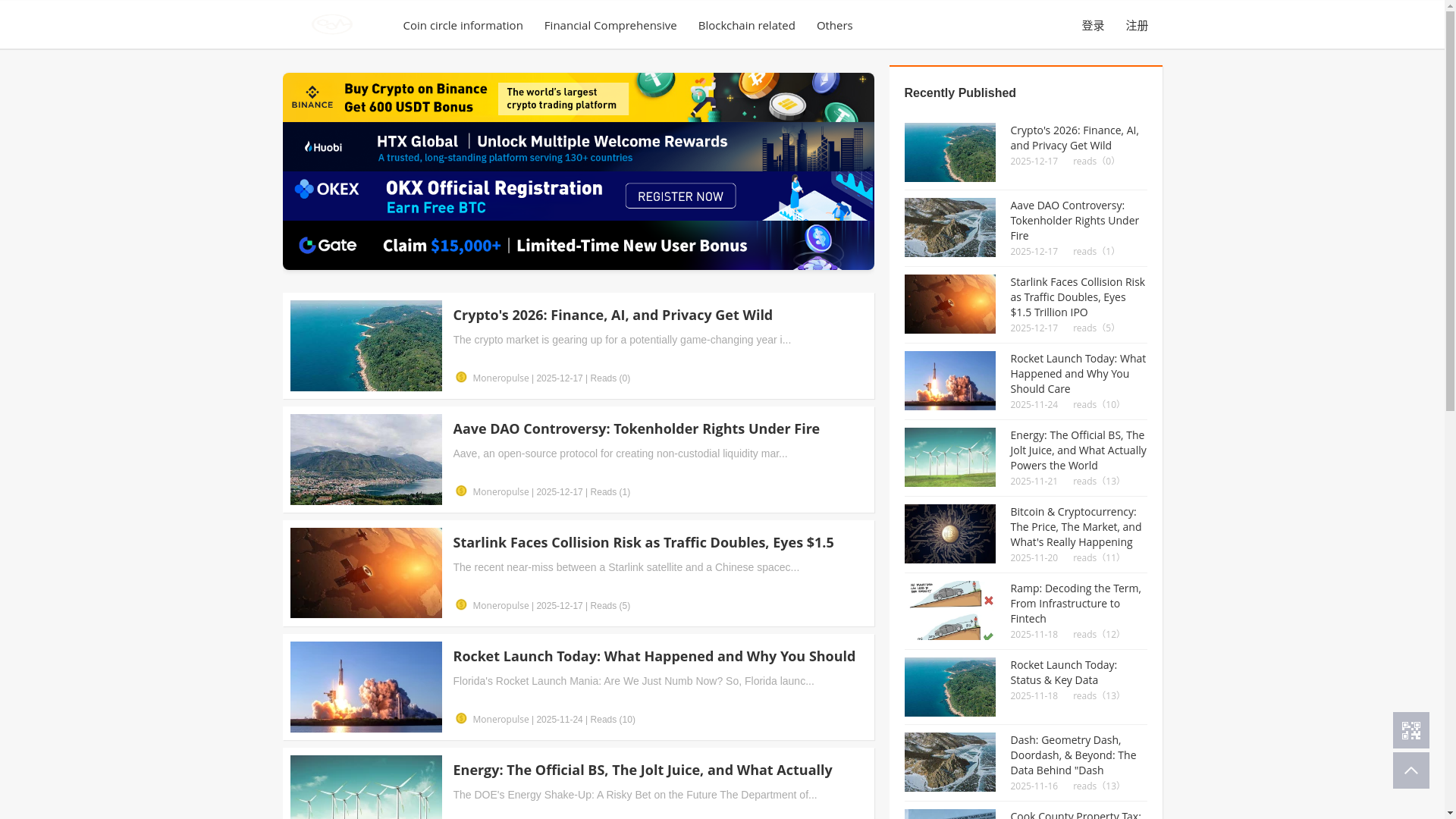Open sidebar link Aave DAO Controversy
Screen dimensions: 1456x819
coord(1074,220)
